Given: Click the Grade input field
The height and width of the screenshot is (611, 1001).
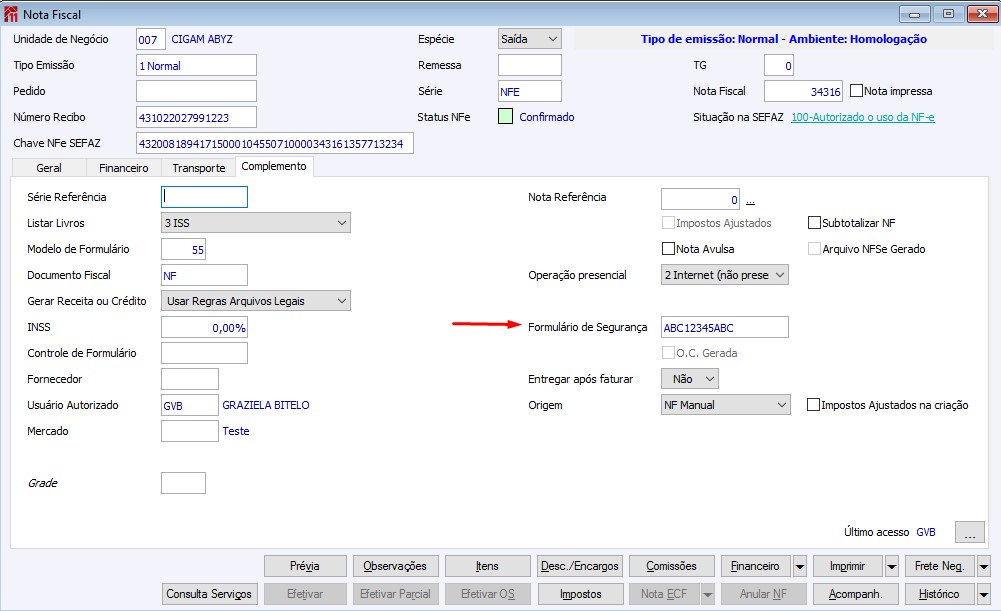Looking at the screenshot, I should point(183,483).
